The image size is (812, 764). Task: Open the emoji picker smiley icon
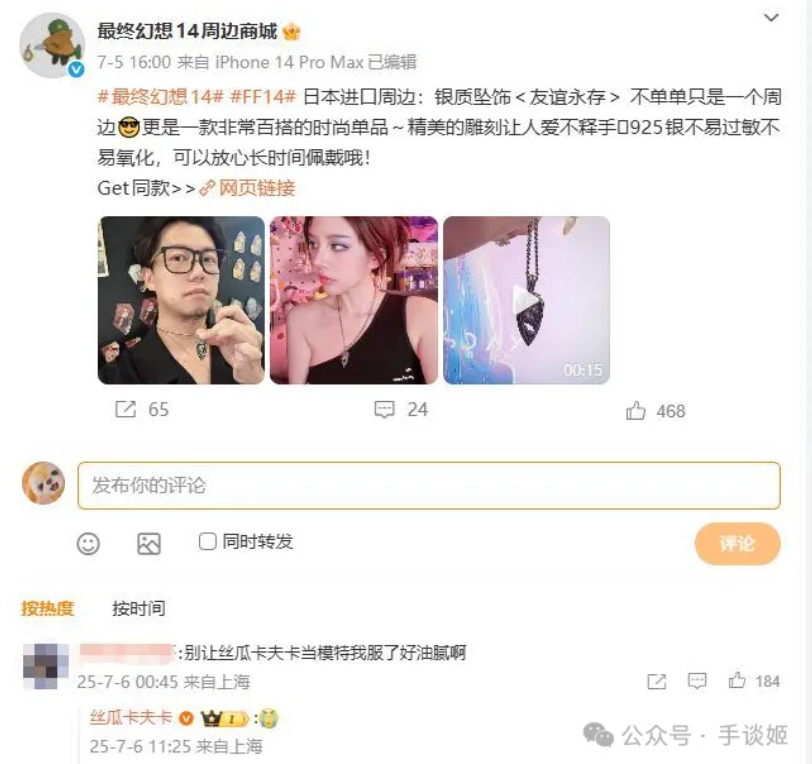coord(88,544)
